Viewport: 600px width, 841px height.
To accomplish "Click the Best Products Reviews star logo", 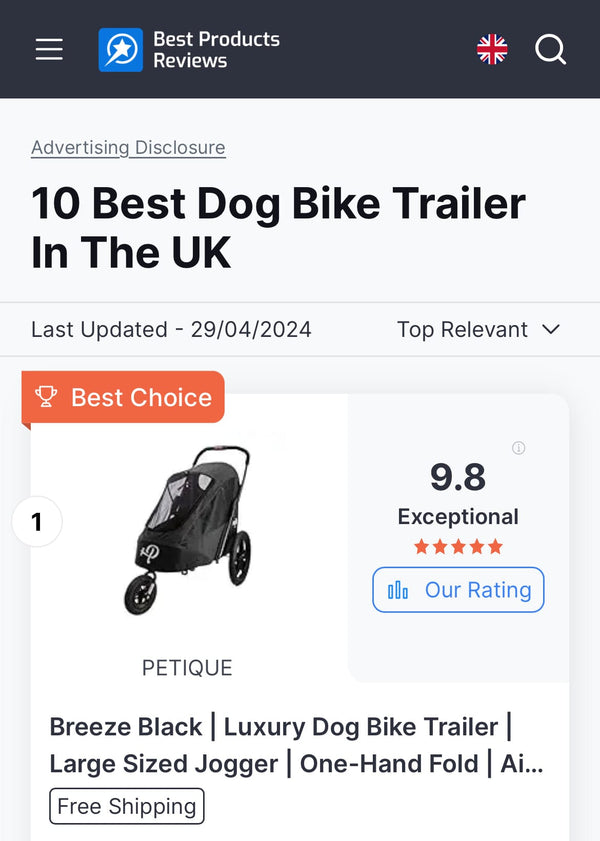I will pyautogui.click(x=120, y=49).
